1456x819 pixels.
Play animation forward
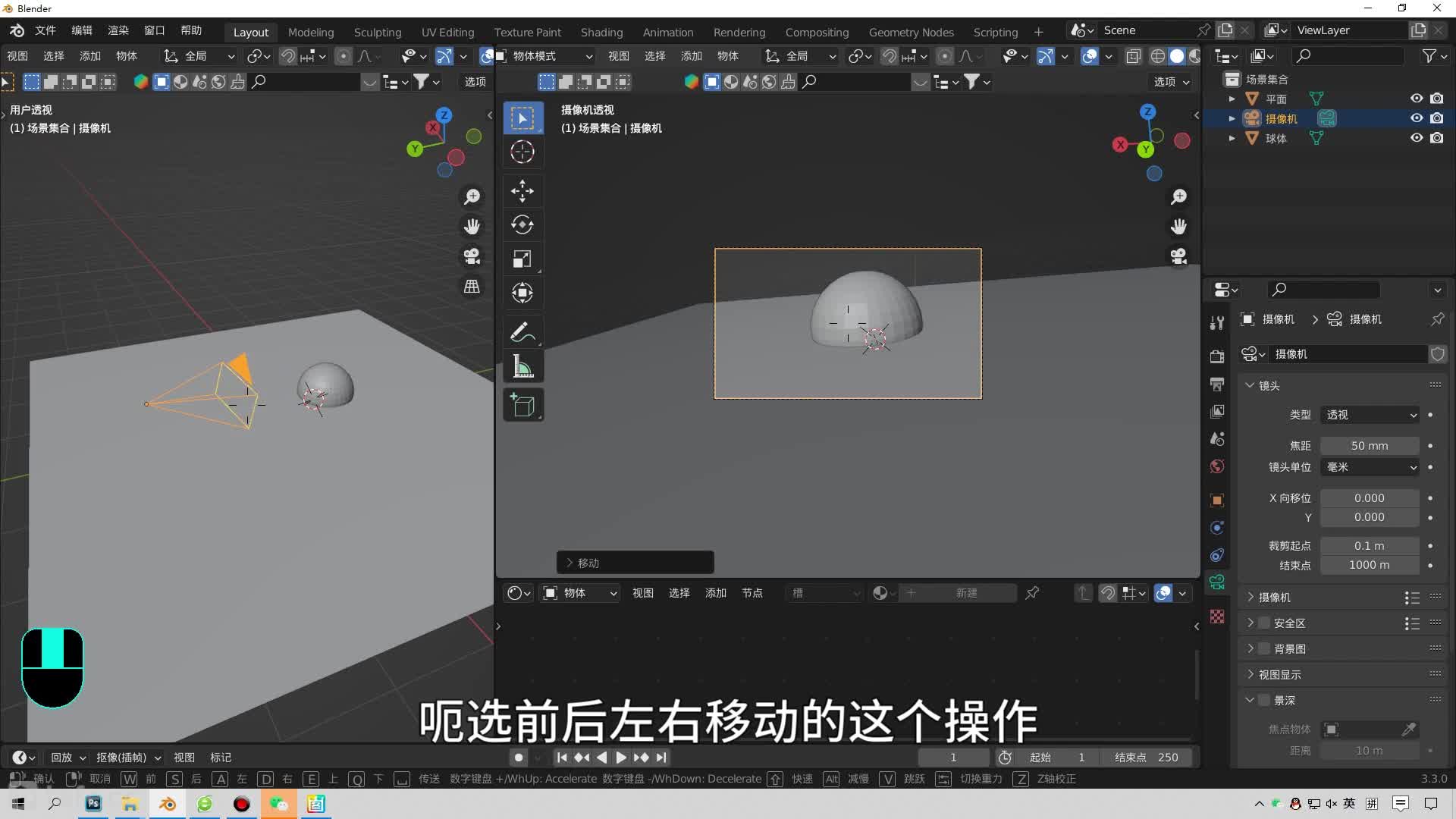point(621,758)
